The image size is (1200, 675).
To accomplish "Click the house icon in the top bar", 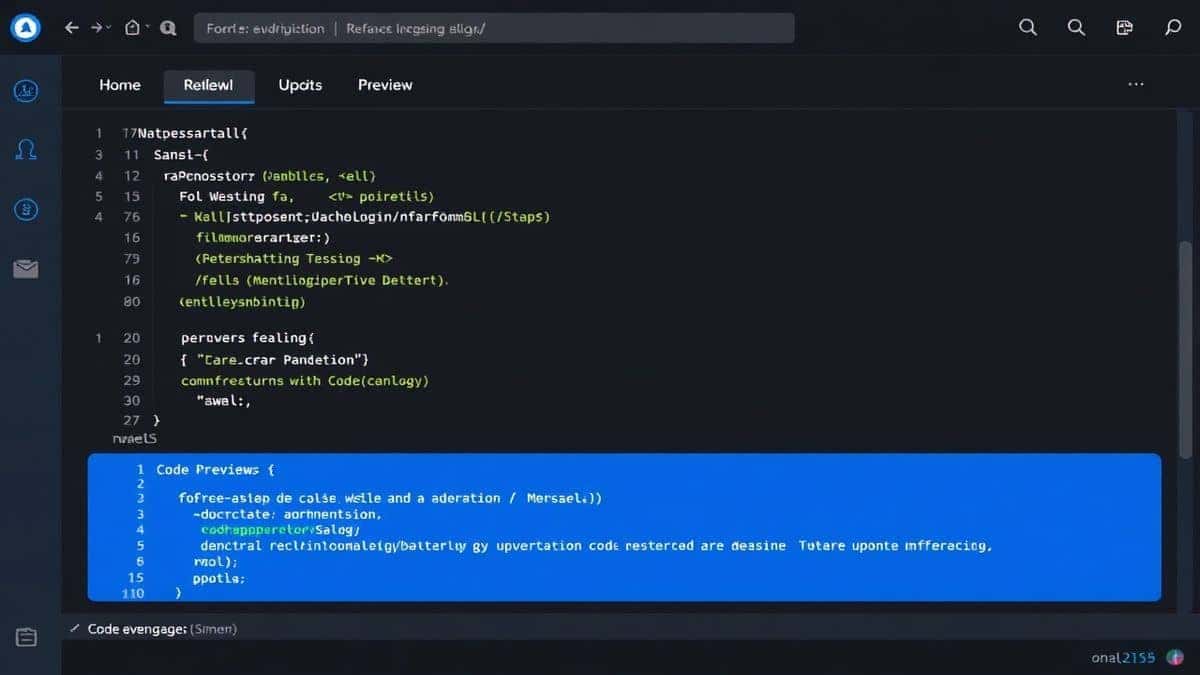I will pos(132,28).
